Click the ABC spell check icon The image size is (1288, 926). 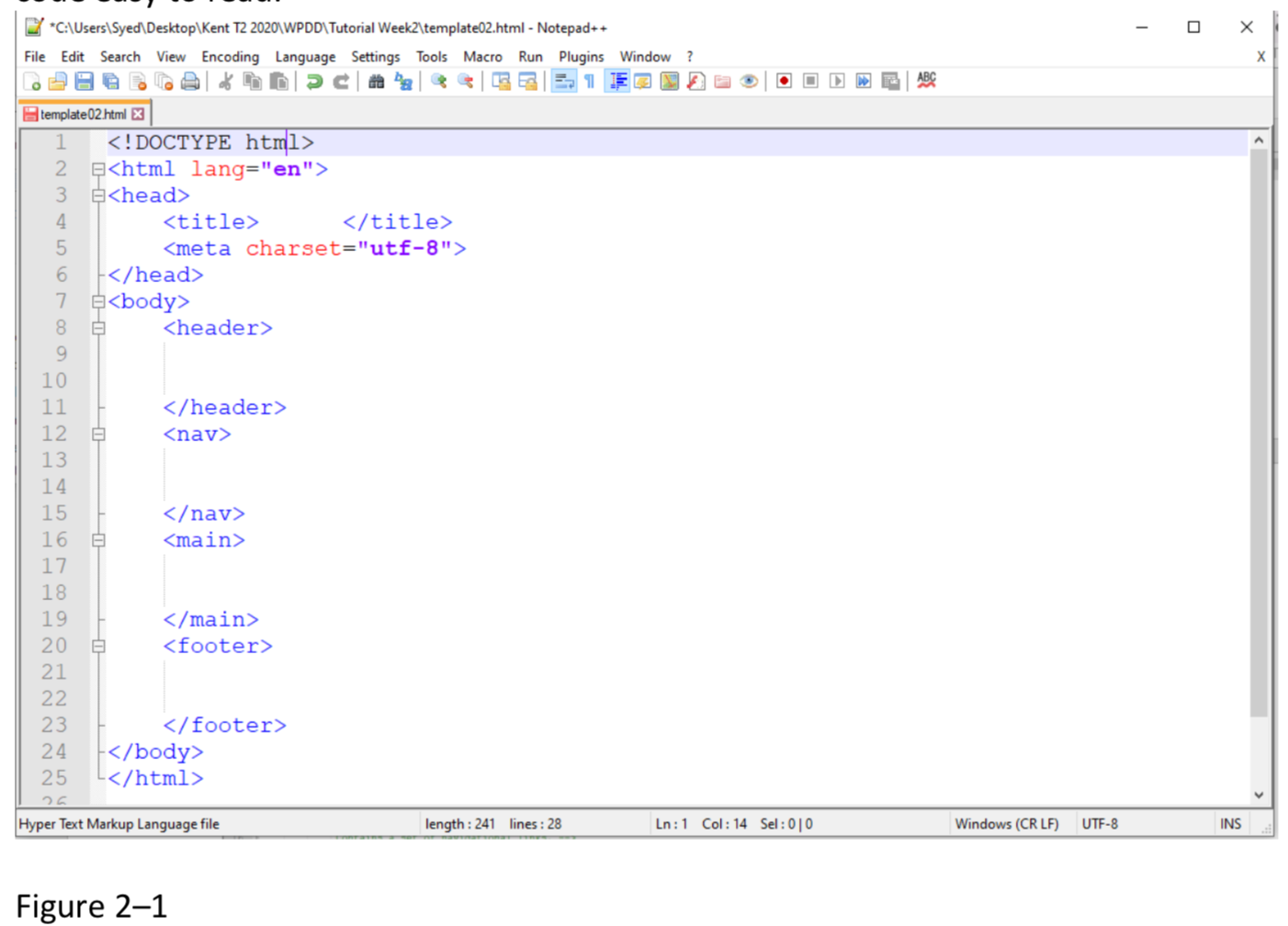tap(926, 81)
